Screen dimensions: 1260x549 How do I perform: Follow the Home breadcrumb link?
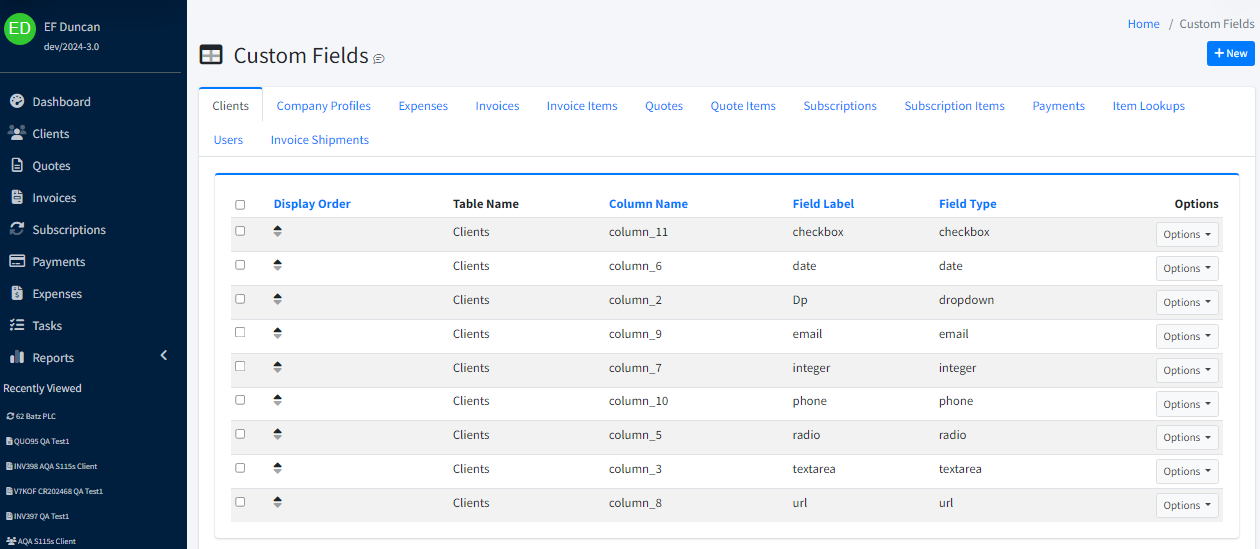pyautogui.click(x=1144, y=24)
